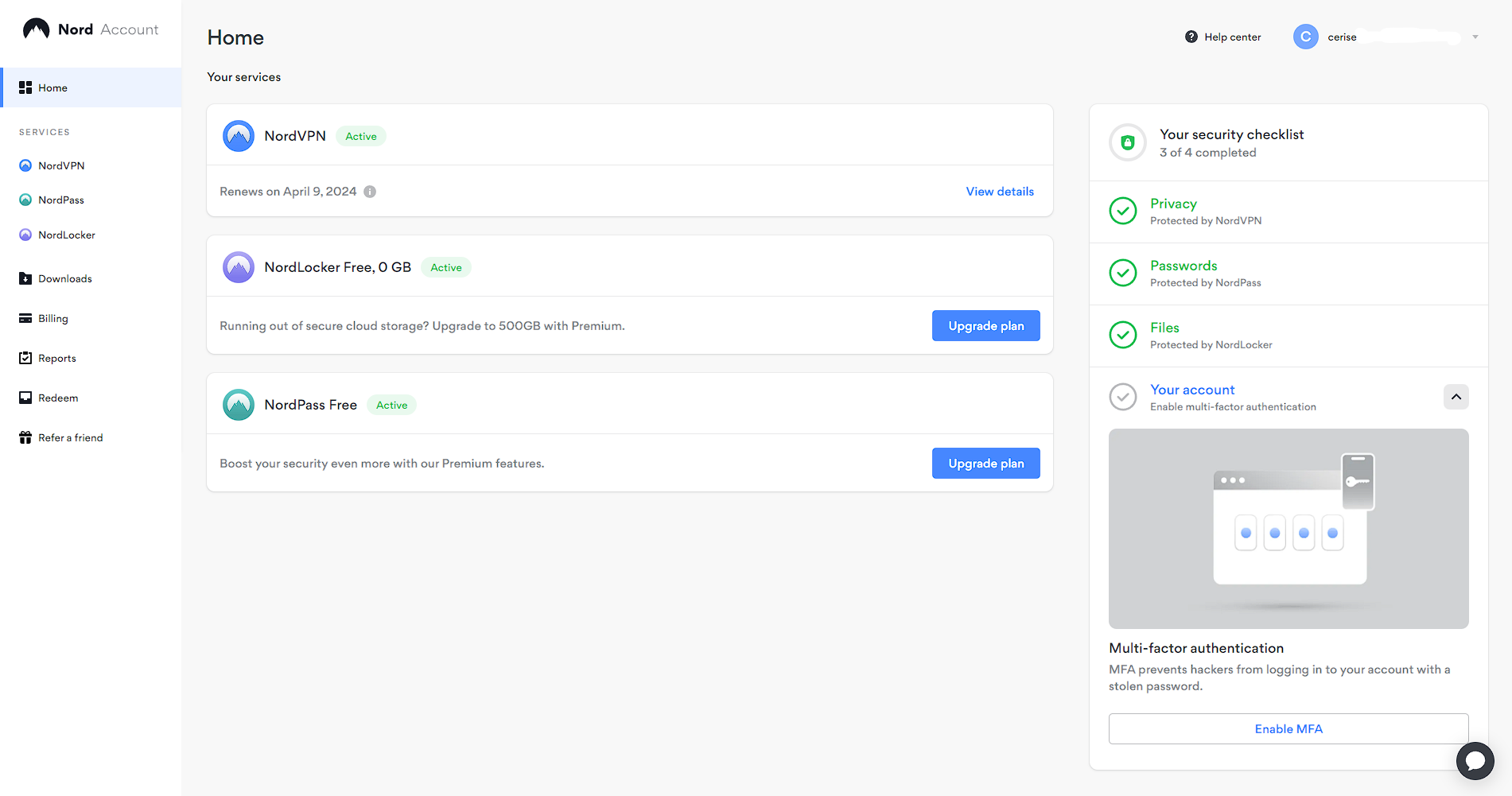Click the NordLocker sidebar icon
The image size is (1512, 796).
coord(25,235)
